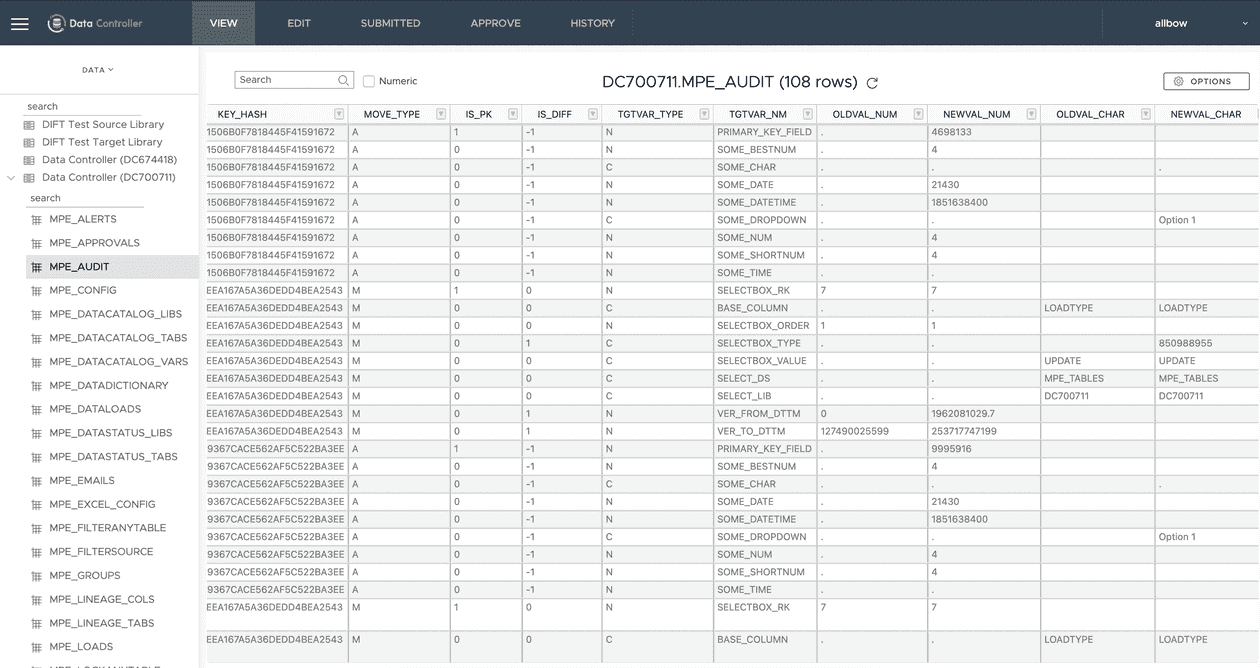Click the OPTIONS button

(x=1206, y=81)
